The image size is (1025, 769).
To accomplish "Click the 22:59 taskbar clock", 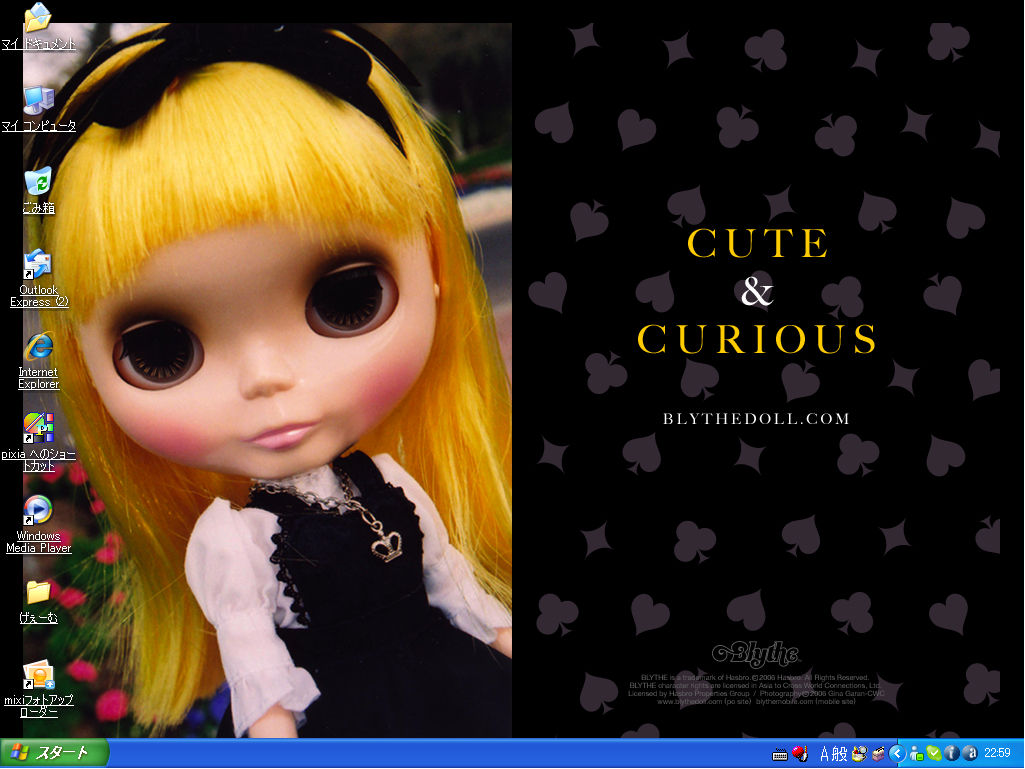I will click(x=998, y=754).
